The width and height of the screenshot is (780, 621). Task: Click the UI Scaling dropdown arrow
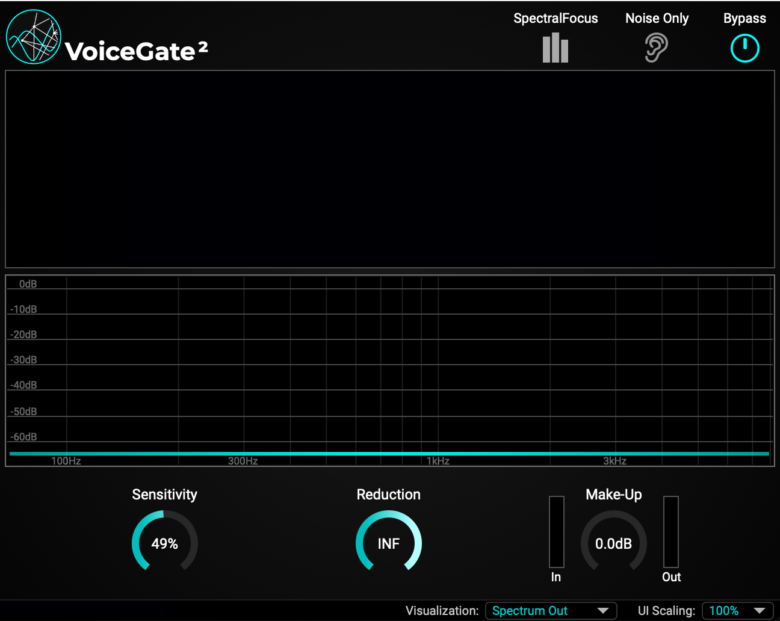tap(760, 610)
